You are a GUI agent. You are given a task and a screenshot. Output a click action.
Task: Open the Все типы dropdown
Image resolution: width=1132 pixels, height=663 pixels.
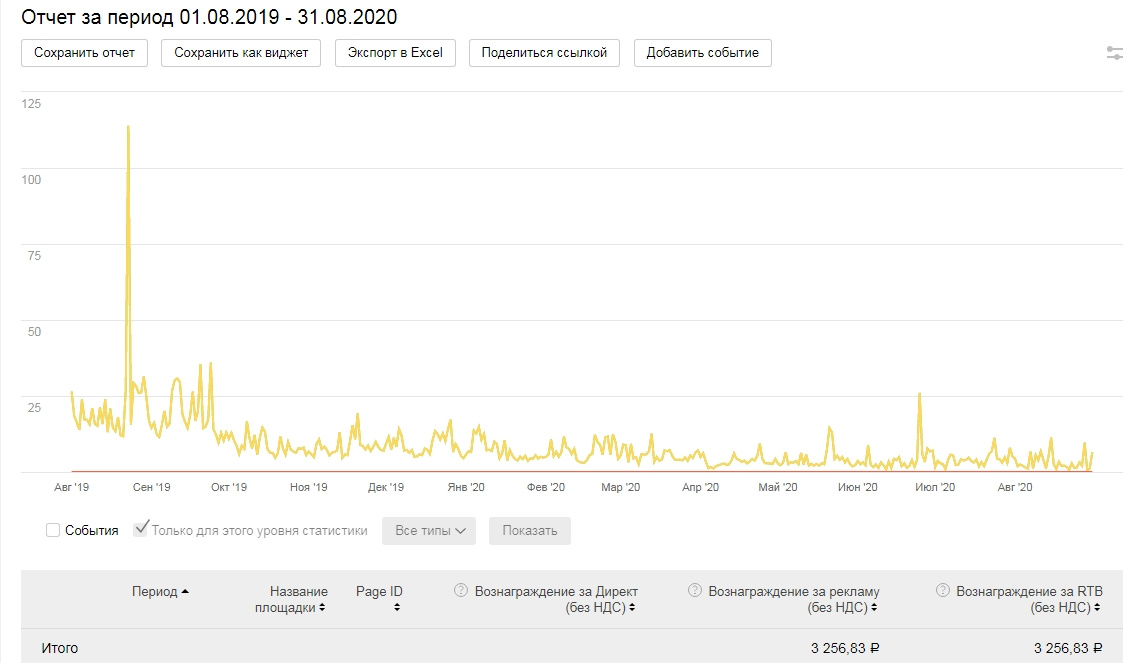click(429, 530)
